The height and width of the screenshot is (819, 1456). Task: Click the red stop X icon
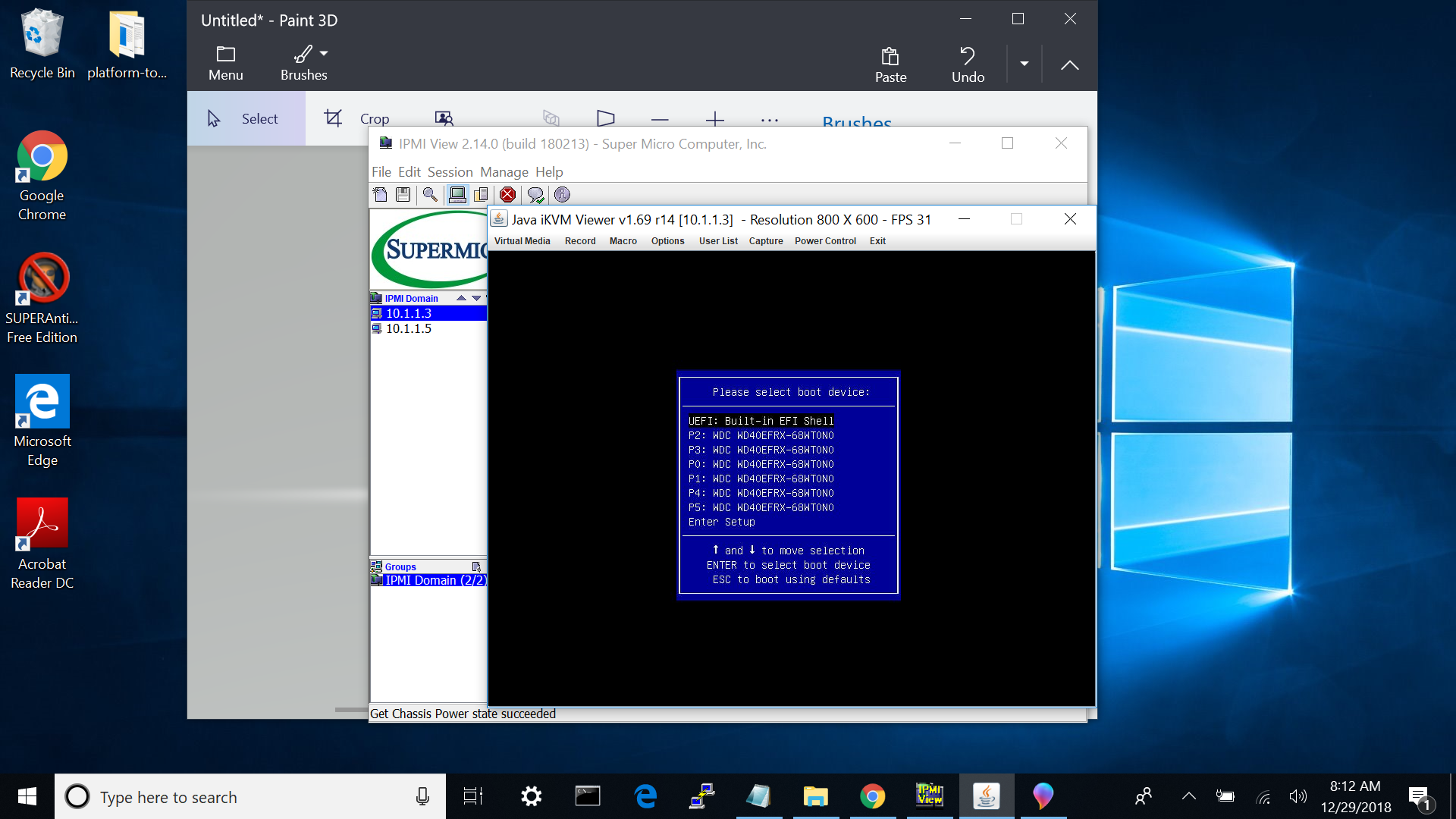click(x=508, y=195)
